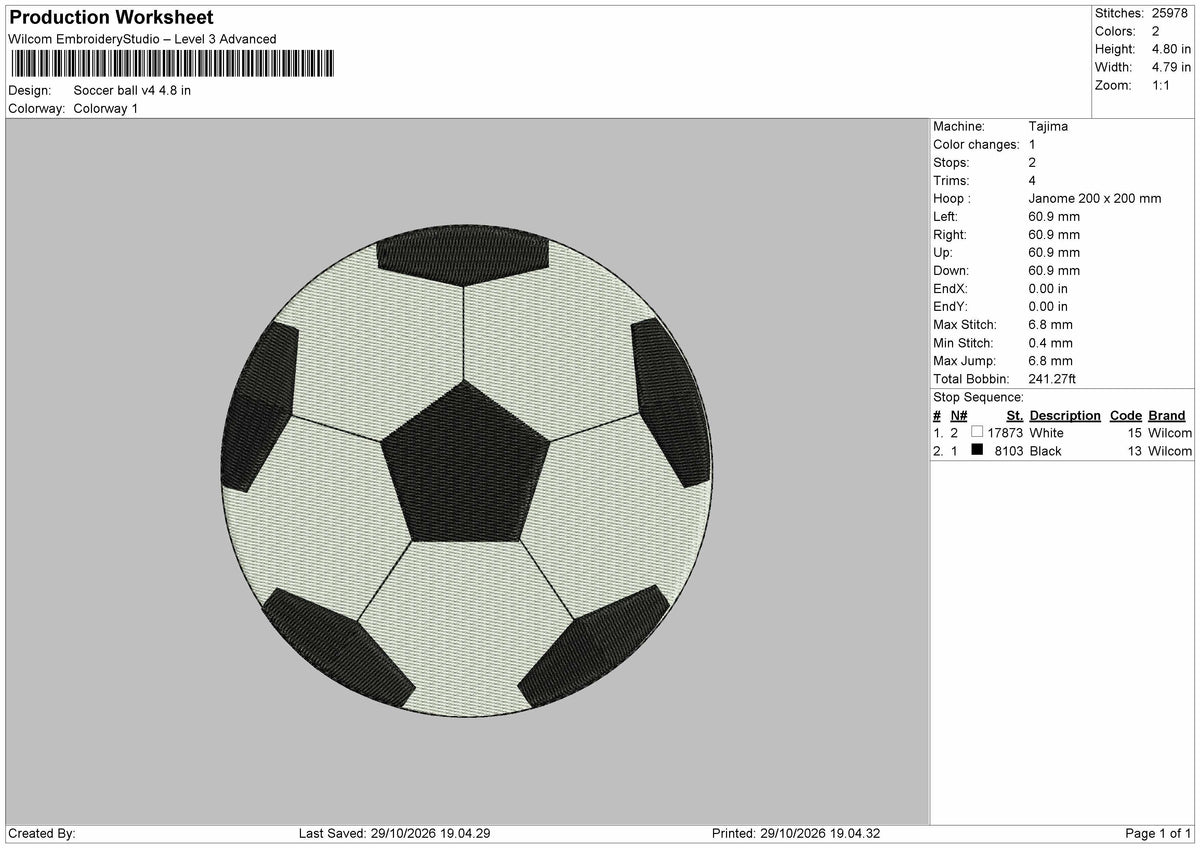
Task: Select Hoop value 'Janome 200 x 200 mm'
Action: tap(1095, 198)
